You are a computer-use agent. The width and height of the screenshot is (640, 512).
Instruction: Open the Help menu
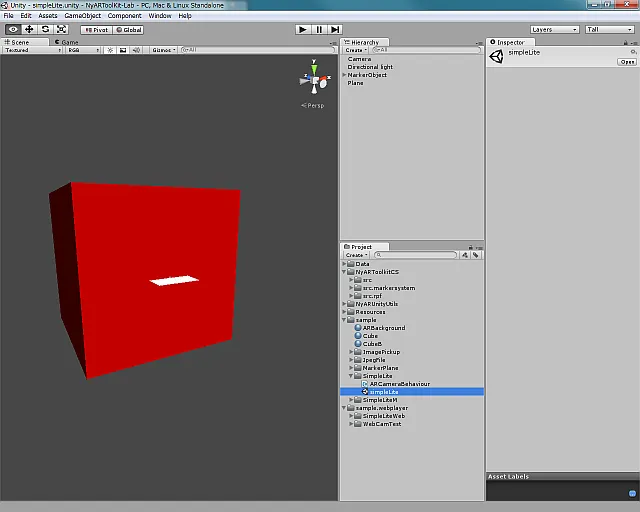[x=185, y=16]
